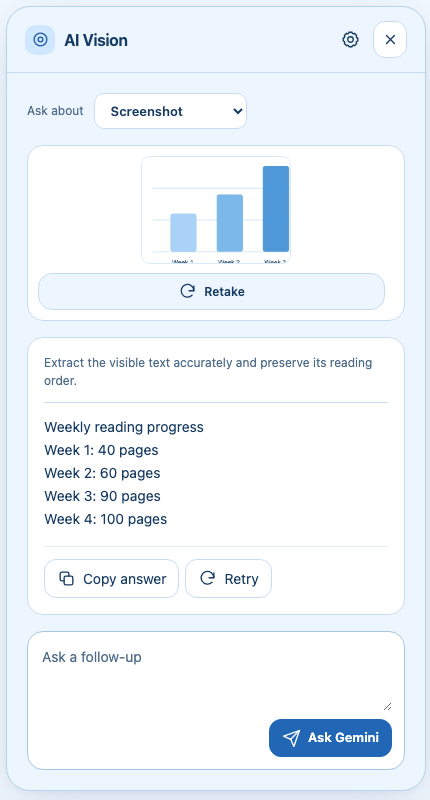430x800 pixels.
Task: Click the Copy answer button
Action: (111, 579)
